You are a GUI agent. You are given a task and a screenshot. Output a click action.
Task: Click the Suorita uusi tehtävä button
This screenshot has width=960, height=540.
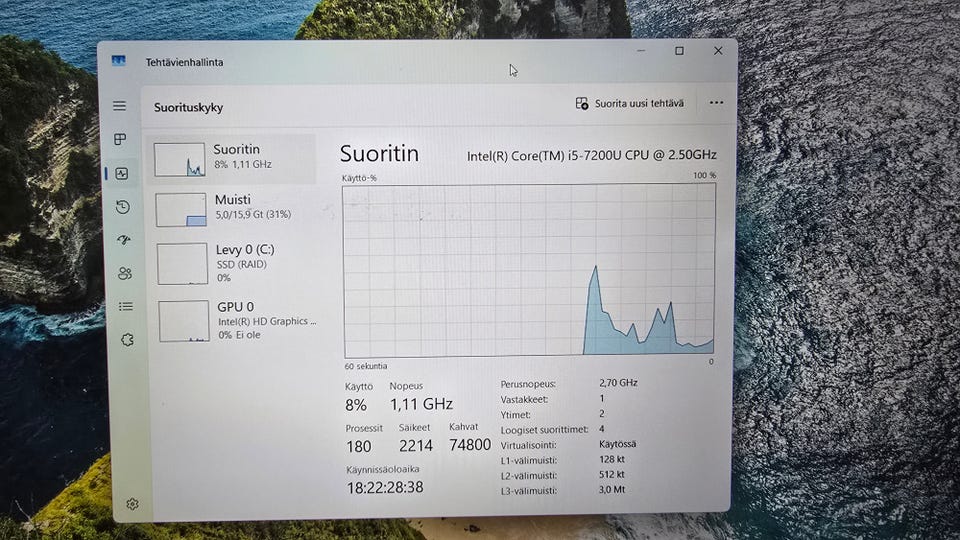click(x=629, y=103)
